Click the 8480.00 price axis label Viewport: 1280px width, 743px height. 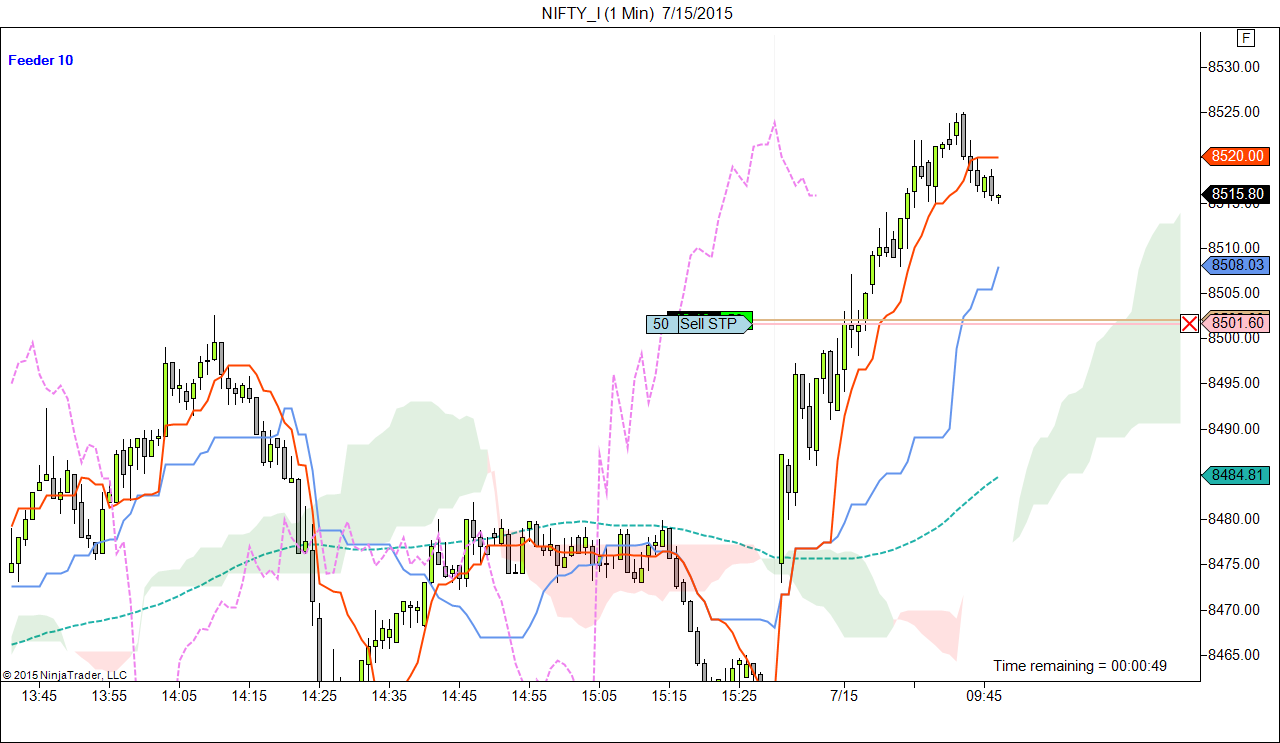click(x=1232, y=519)
